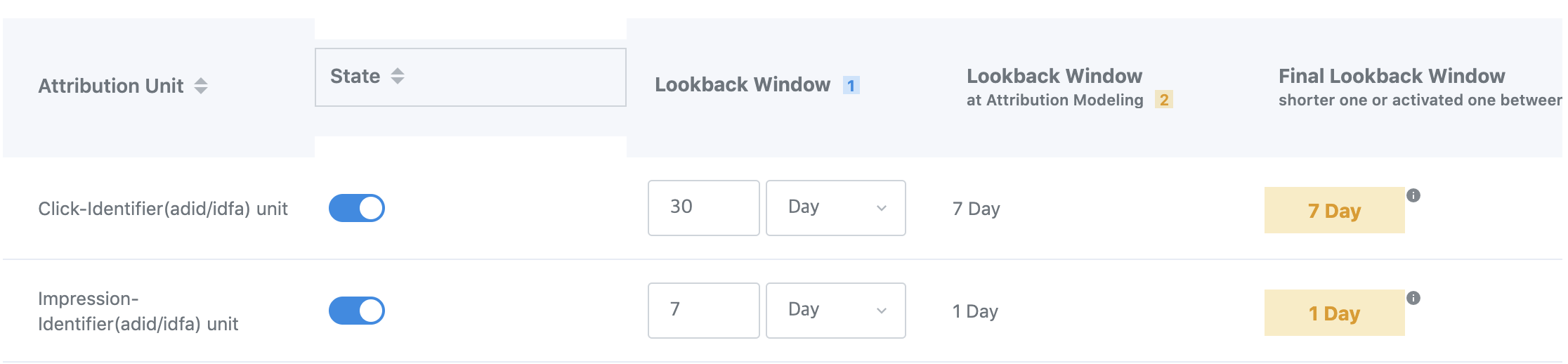This screenshot has width=1568, height=364.
Task: Click blue footnote badge 1 beside Lookback Window
Action: tap(851, 86)
